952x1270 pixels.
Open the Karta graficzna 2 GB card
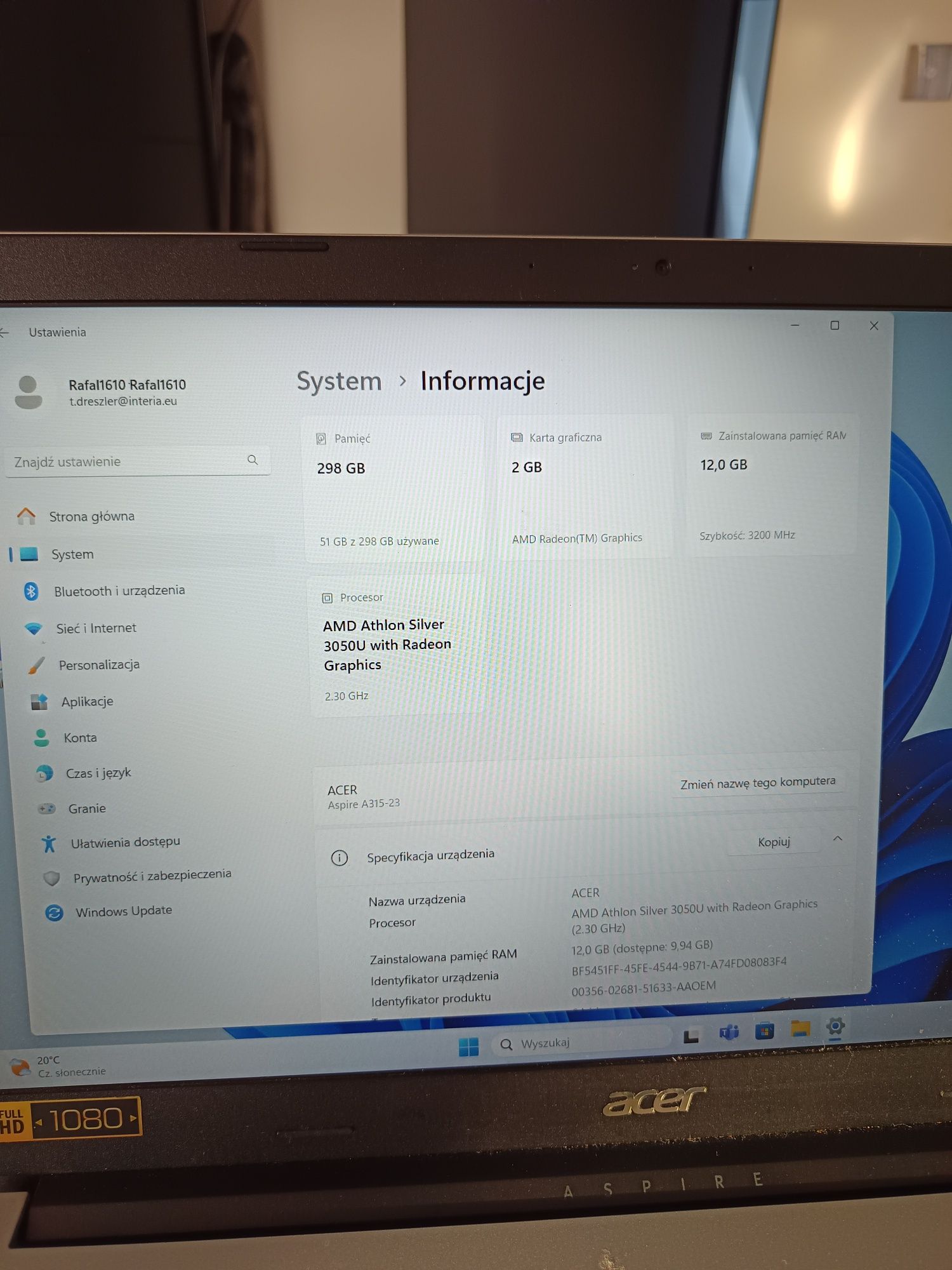point(584,487)
